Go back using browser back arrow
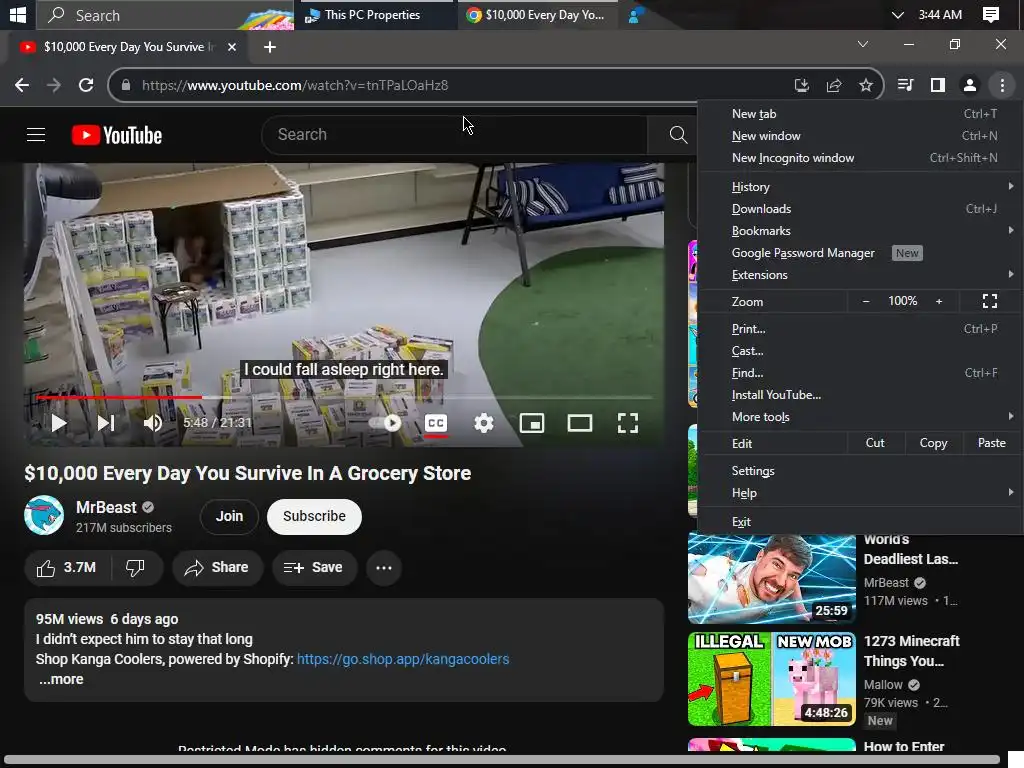 22,85
